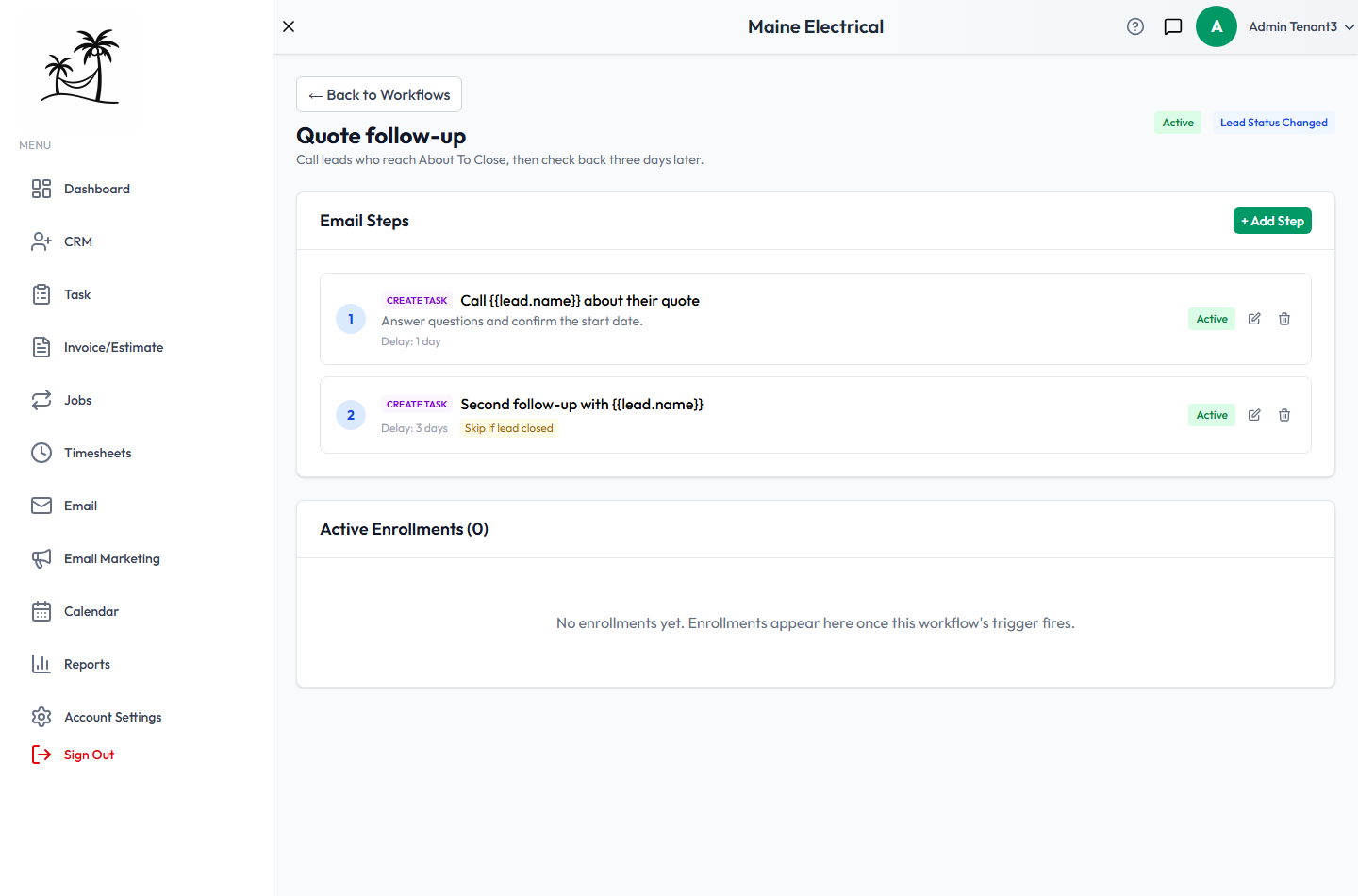Edit the 'Second follow-up' step
Image resolution: width=1358 pixels, height=896 pixels.
1254,415
